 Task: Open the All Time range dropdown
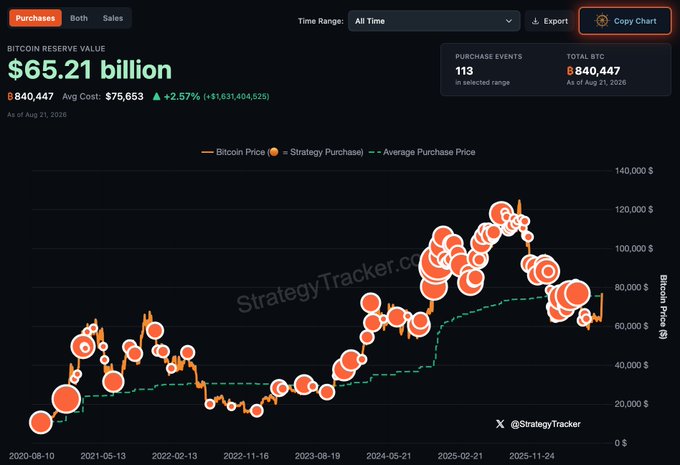click(434, 21)
